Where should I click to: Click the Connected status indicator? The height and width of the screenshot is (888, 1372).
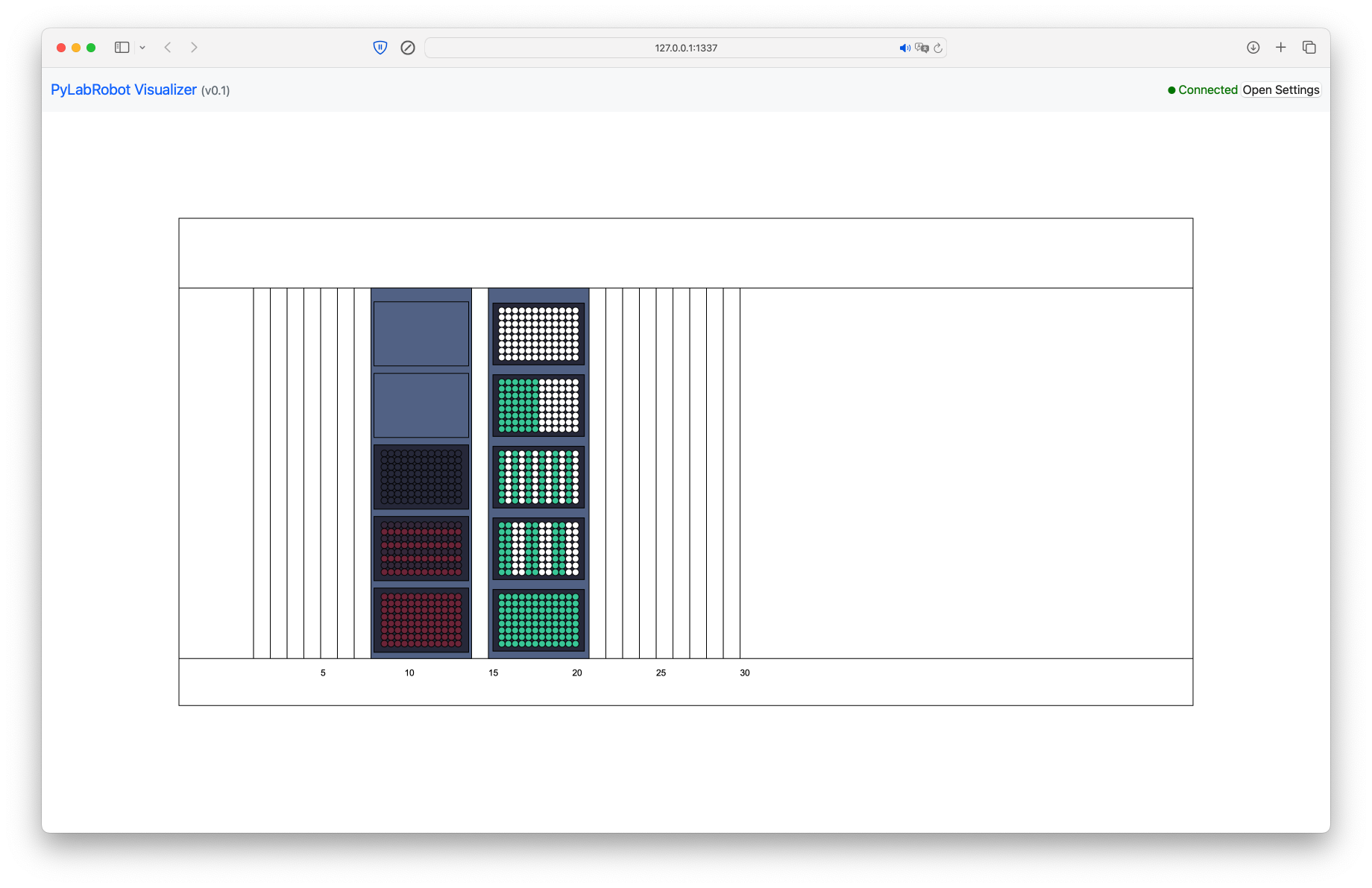click(1203, 89)
